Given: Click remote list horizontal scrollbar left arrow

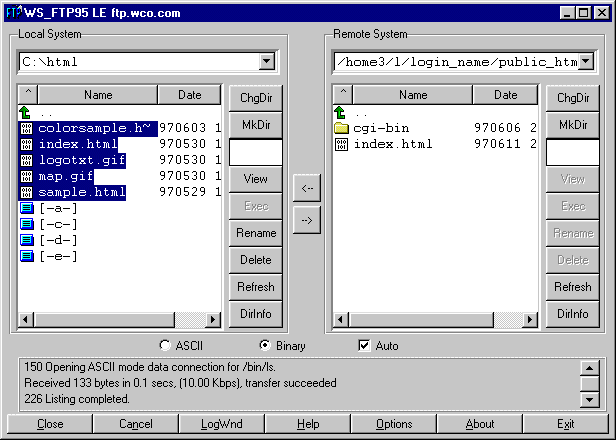Looking at the screenshot, I should pyautogui.click(x=341, y=319).
